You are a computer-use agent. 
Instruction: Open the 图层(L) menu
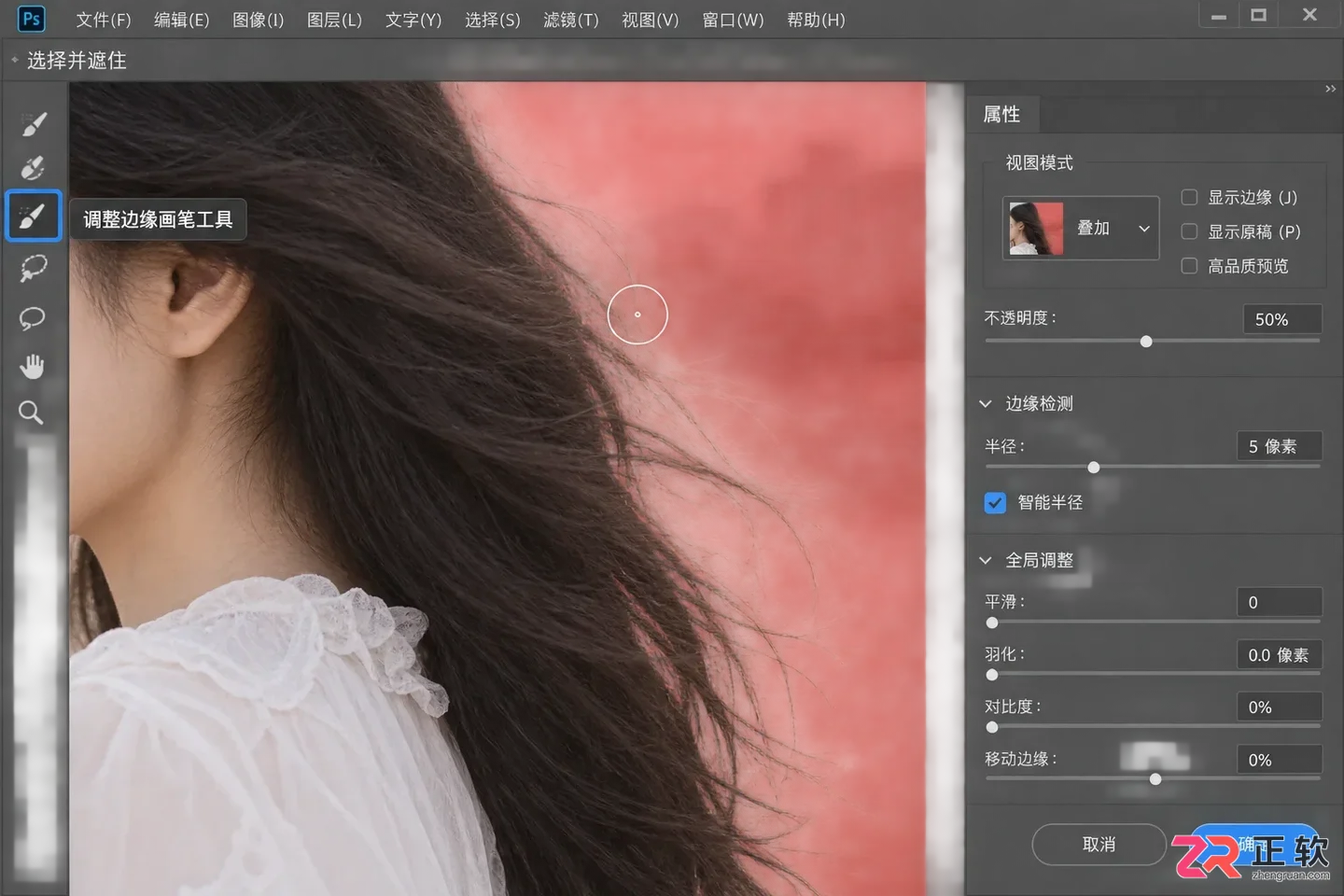point(335,20)
